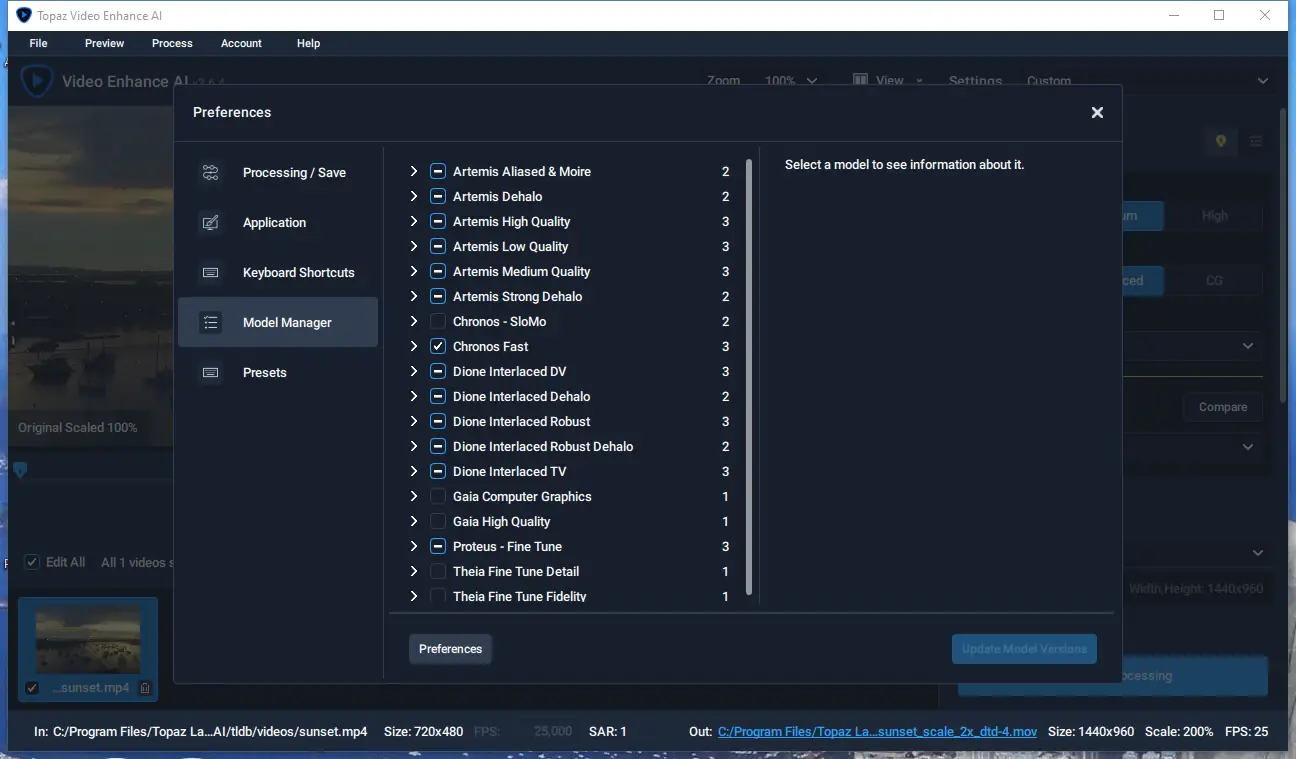Click the blue timeline playhead marker

[x=20, y=470]
